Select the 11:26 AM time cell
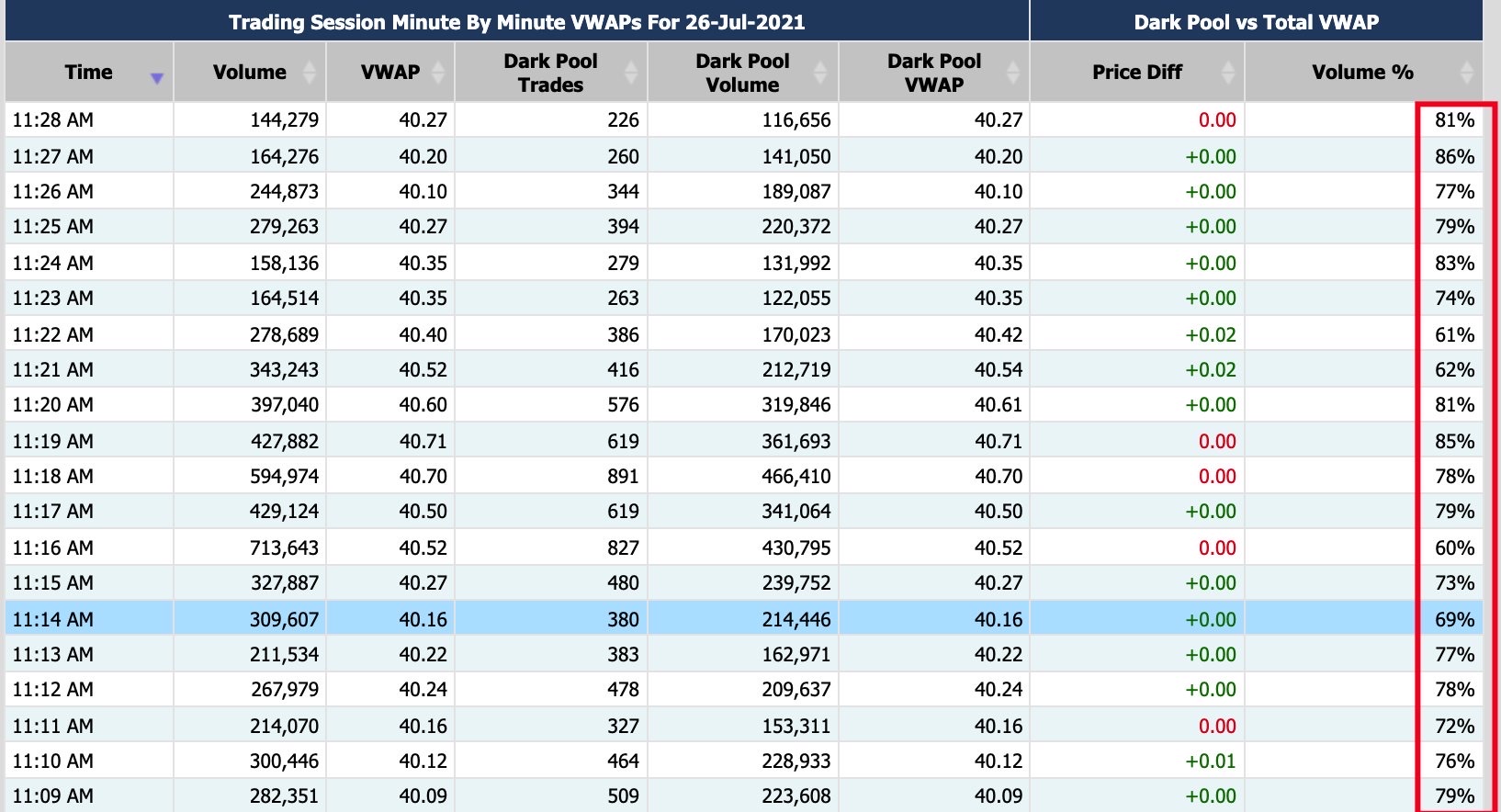Screen dimensions: 1501x812 (x=89, y=191)
